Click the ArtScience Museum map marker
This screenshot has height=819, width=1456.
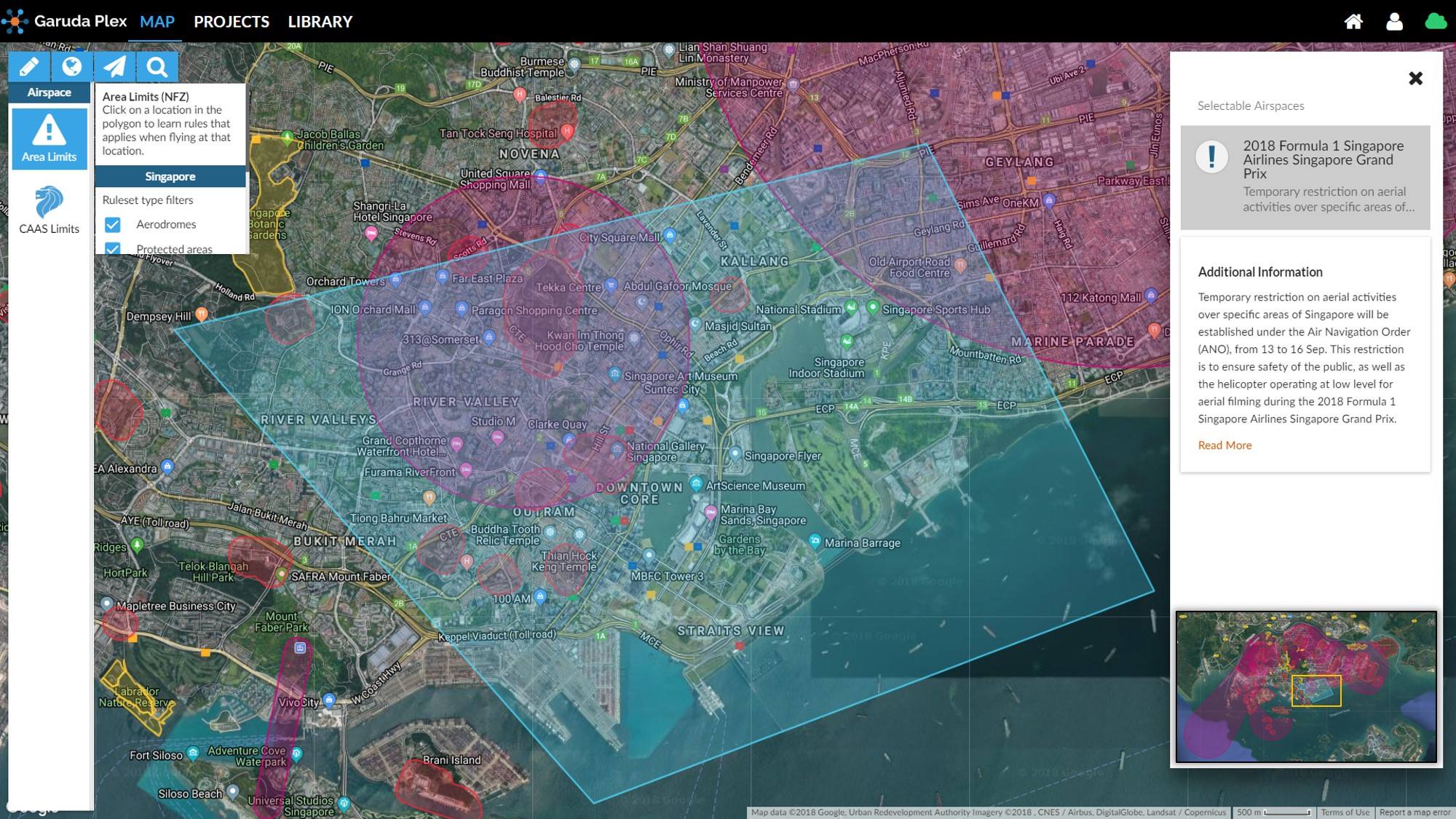697,483
